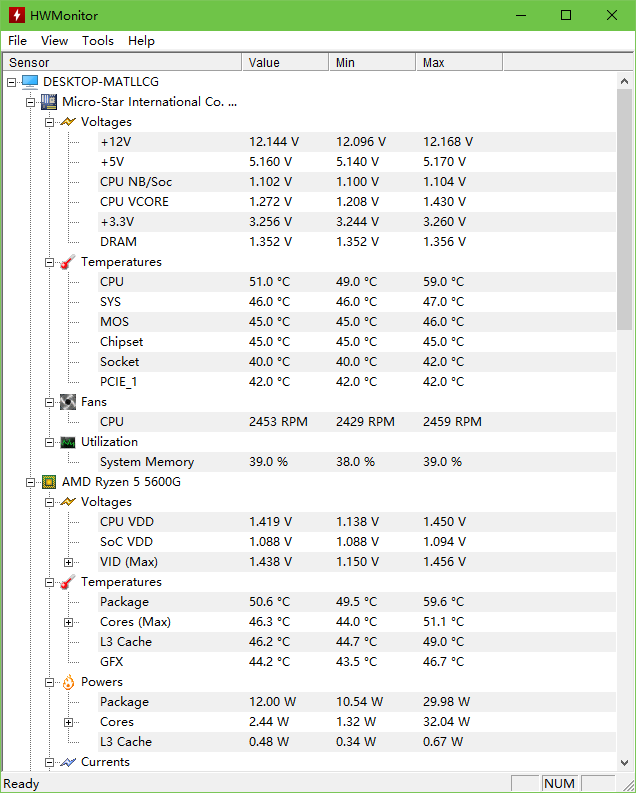
Task: Click the Micro-Star motherboard icon
Action: [49, 102]
